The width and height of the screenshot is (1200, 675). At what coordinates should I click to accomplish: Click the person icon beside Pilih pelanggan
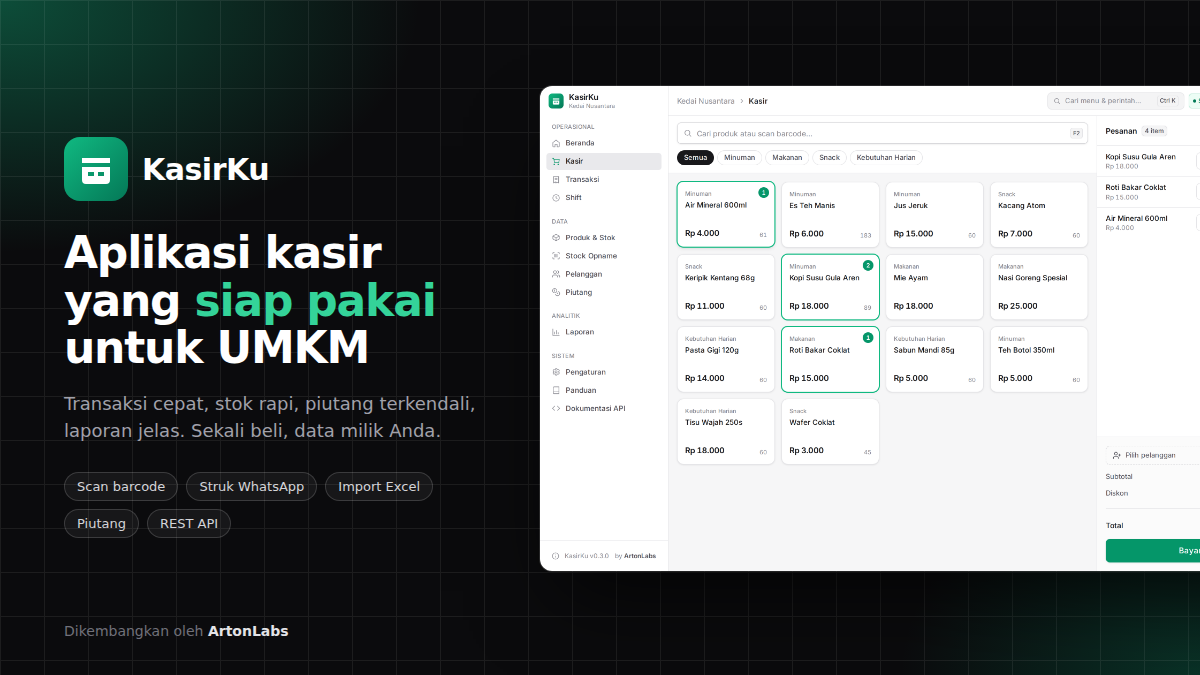(x=1117, y=455)
